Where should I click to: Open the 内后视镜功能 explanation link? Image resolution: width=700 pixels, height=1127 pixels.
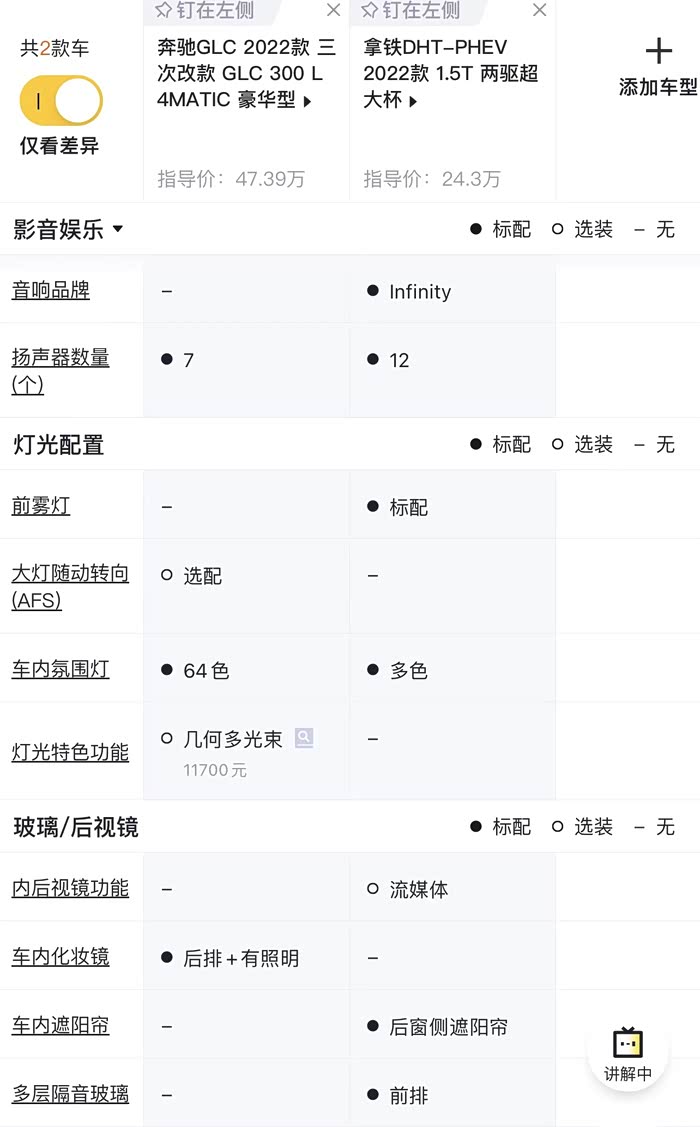pos(70,888)
